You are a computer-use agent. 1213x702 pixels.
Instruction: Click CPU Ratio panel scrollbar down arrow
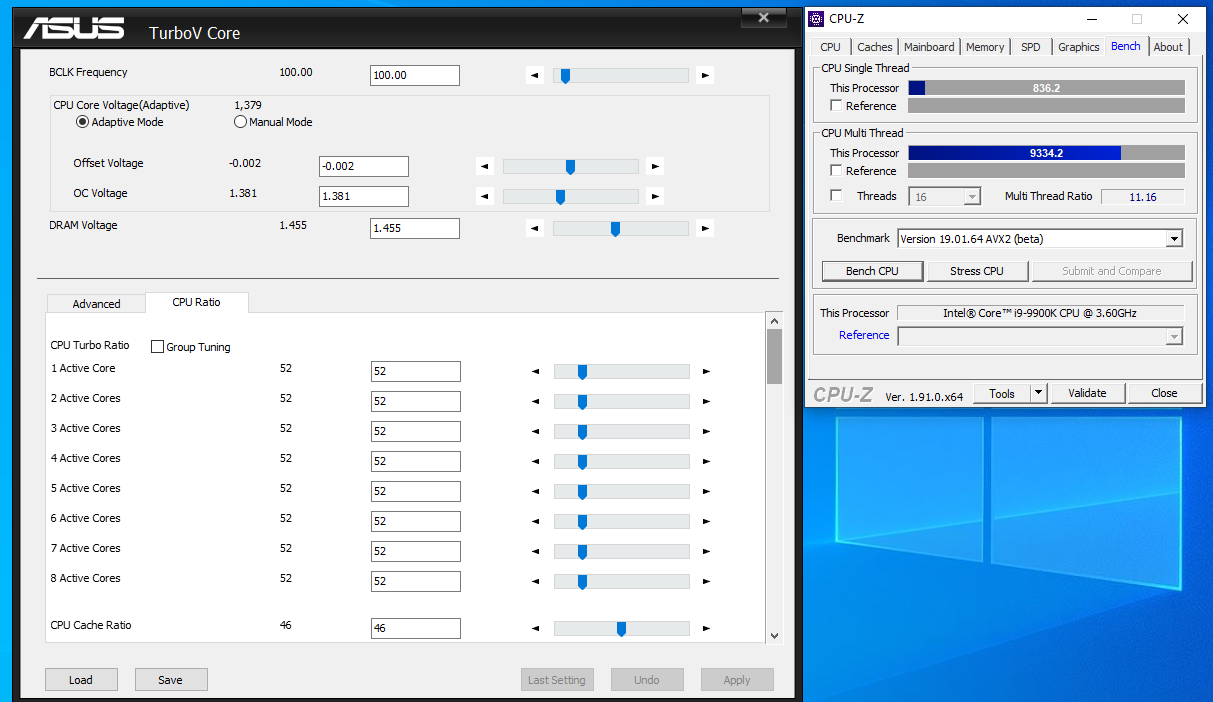(774, 635)
